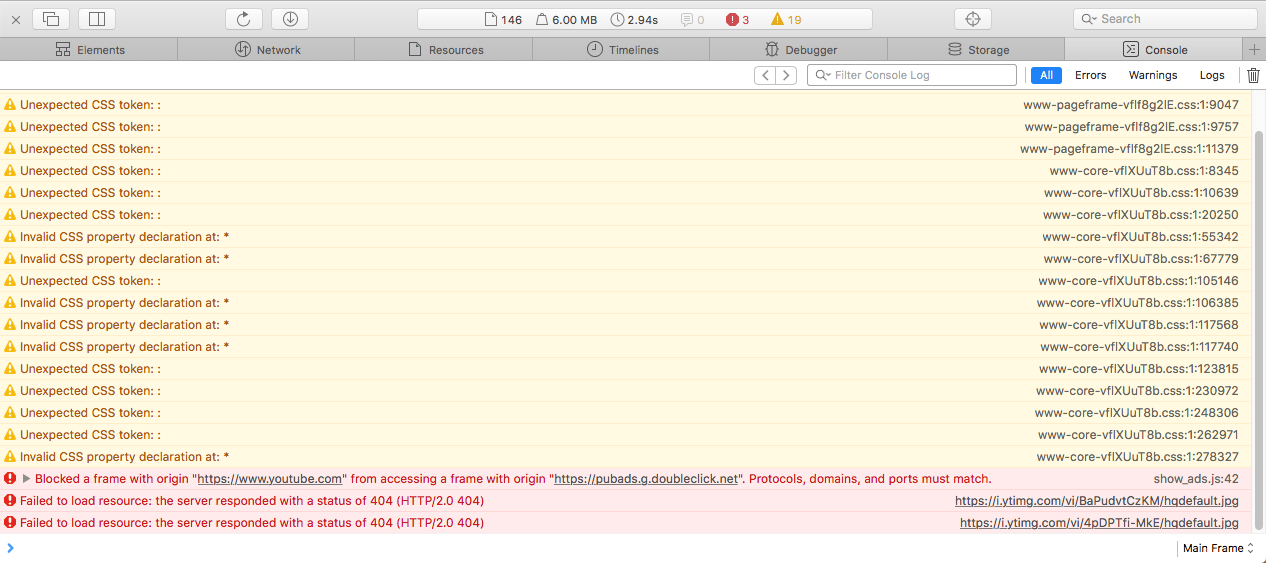This screenshot has height=563, width=1266.
Task: Click the console prompt input line
Action: click(590, 548)
